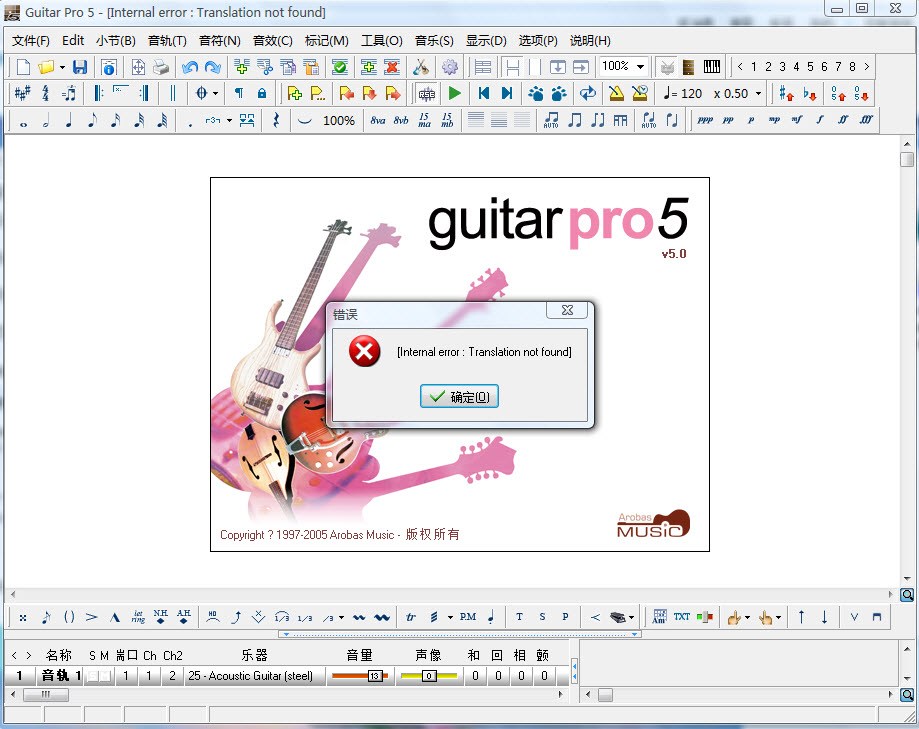Screen dimensions: 919x729
Task: Open the 说明(H) menu
Action: (x=590, y=40)
